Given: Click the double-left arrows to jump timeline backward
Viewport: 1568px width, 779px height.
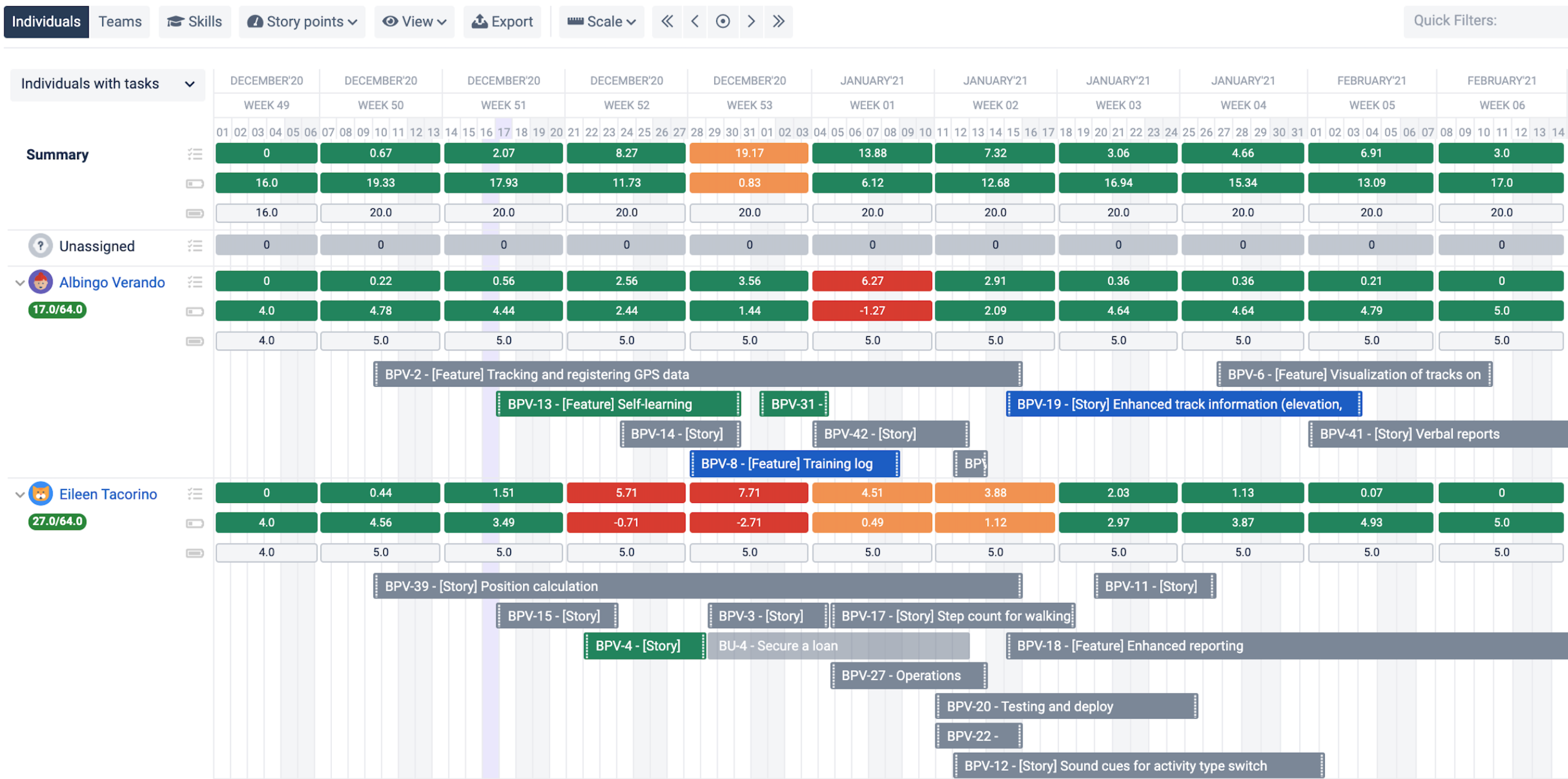Looking at the screenshot, I should point(667,21).
